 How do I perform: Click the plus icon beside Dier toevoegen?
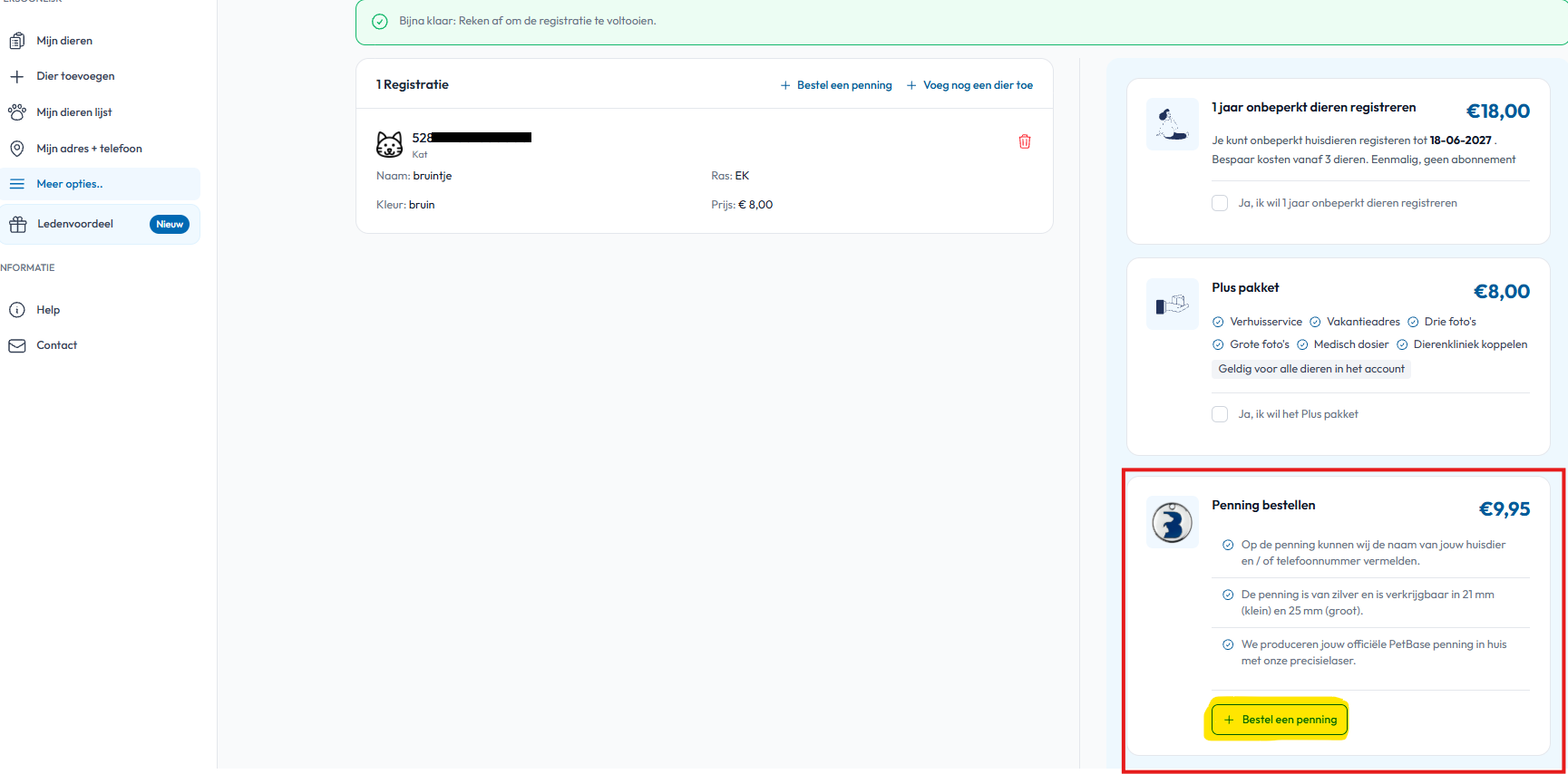pyautogui.click(x=17, y=76)
